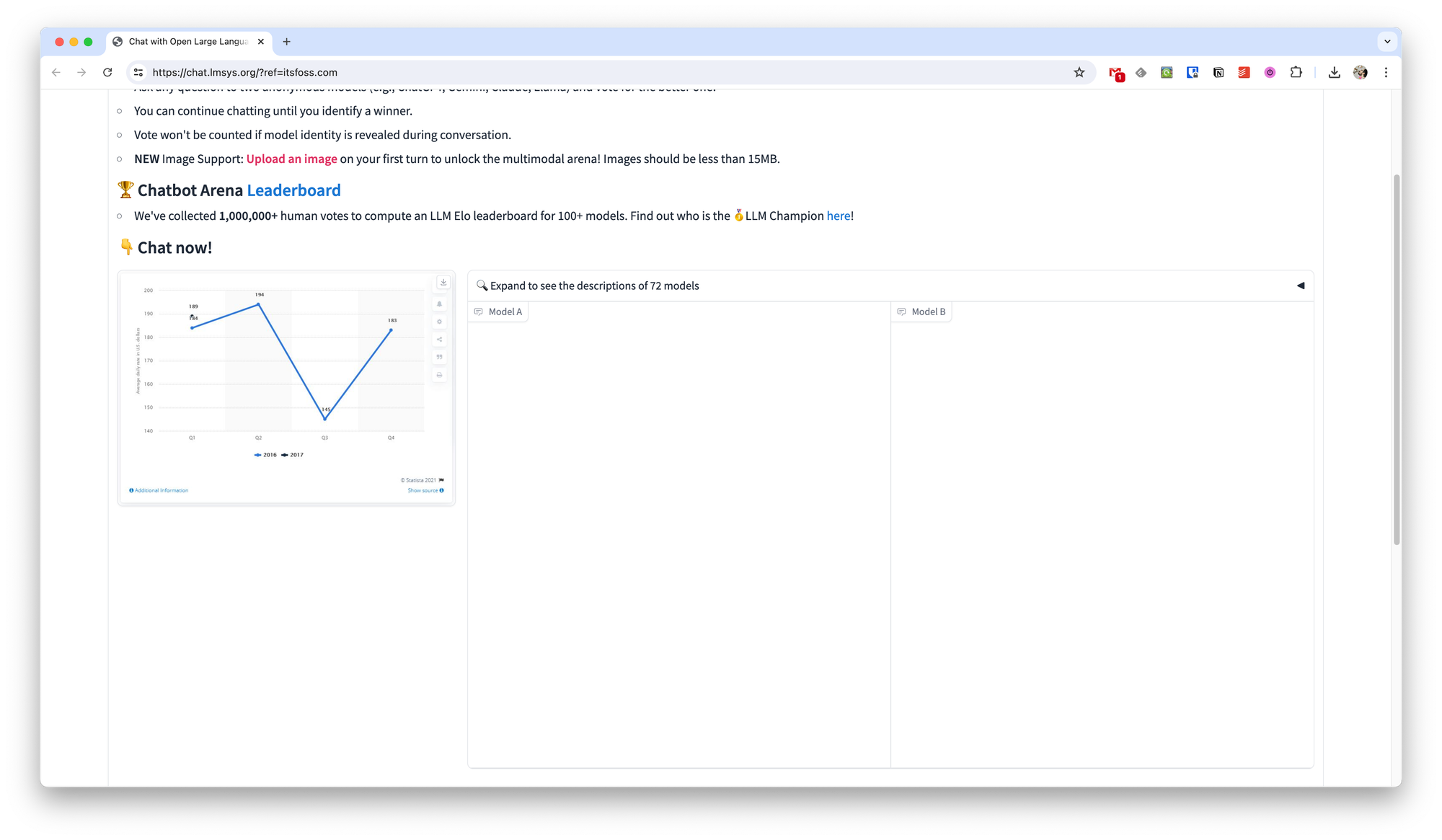Image resolution: width=1442 pixels, height=840 pixels.
Task: Select the Chat with Open Large Language tab
Action: click(187, 42)
